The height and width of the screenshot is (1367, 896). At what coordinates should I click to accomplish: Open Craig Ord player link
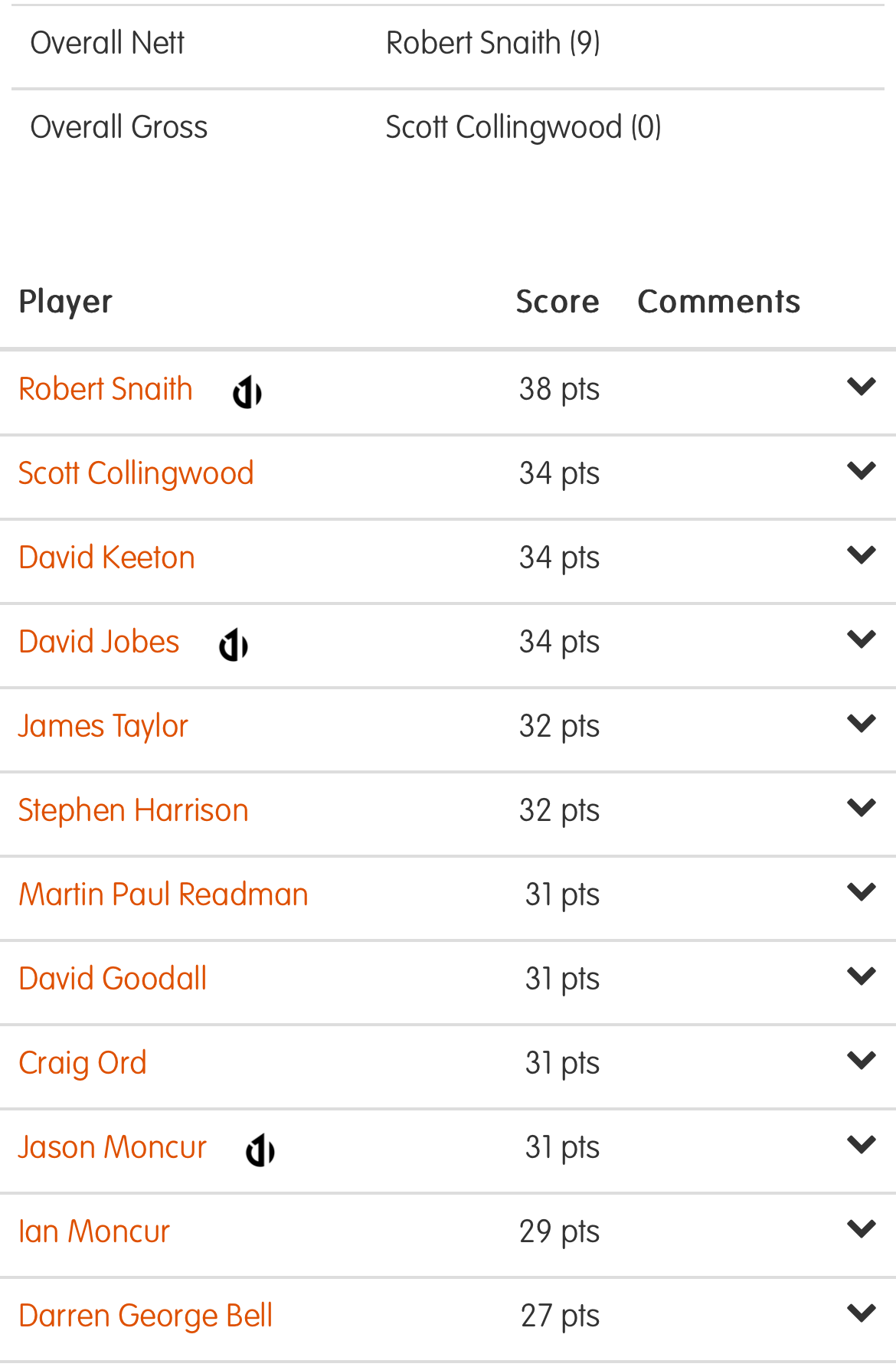click(83, 1064)
